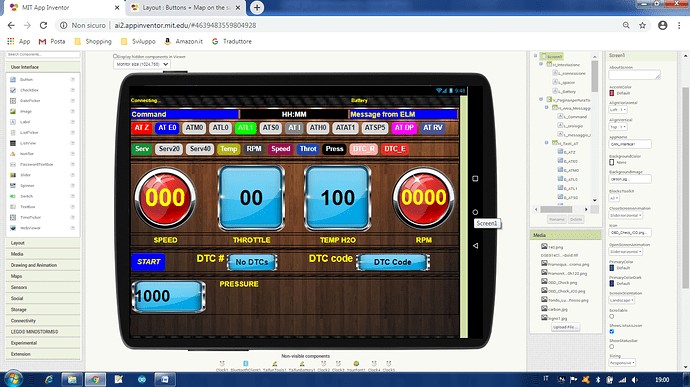Expand the Layout palette section
690x387 pixels.
tap(43, 243)
